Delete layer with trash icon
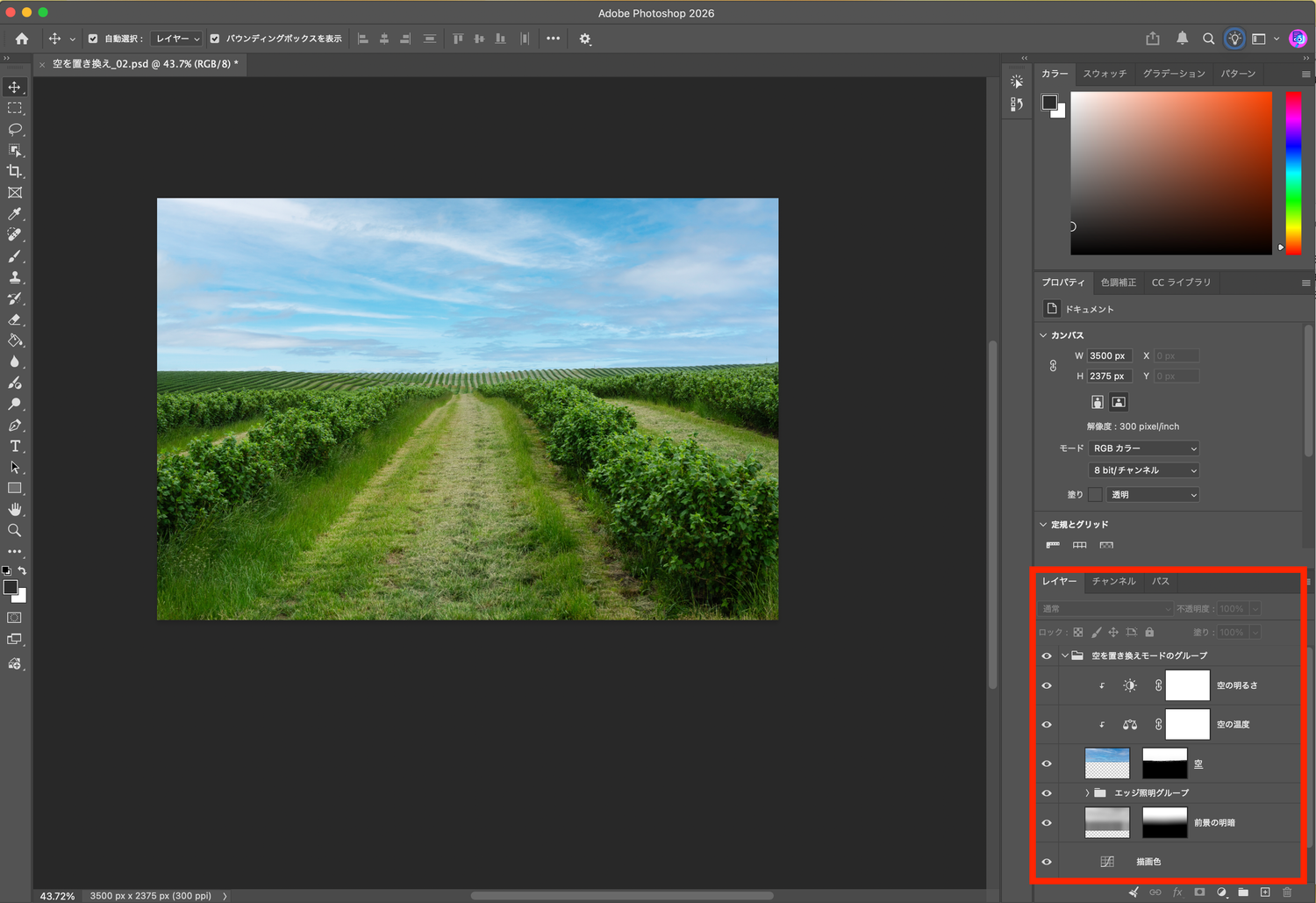Screen dimensions: 1316x903 1287,892
